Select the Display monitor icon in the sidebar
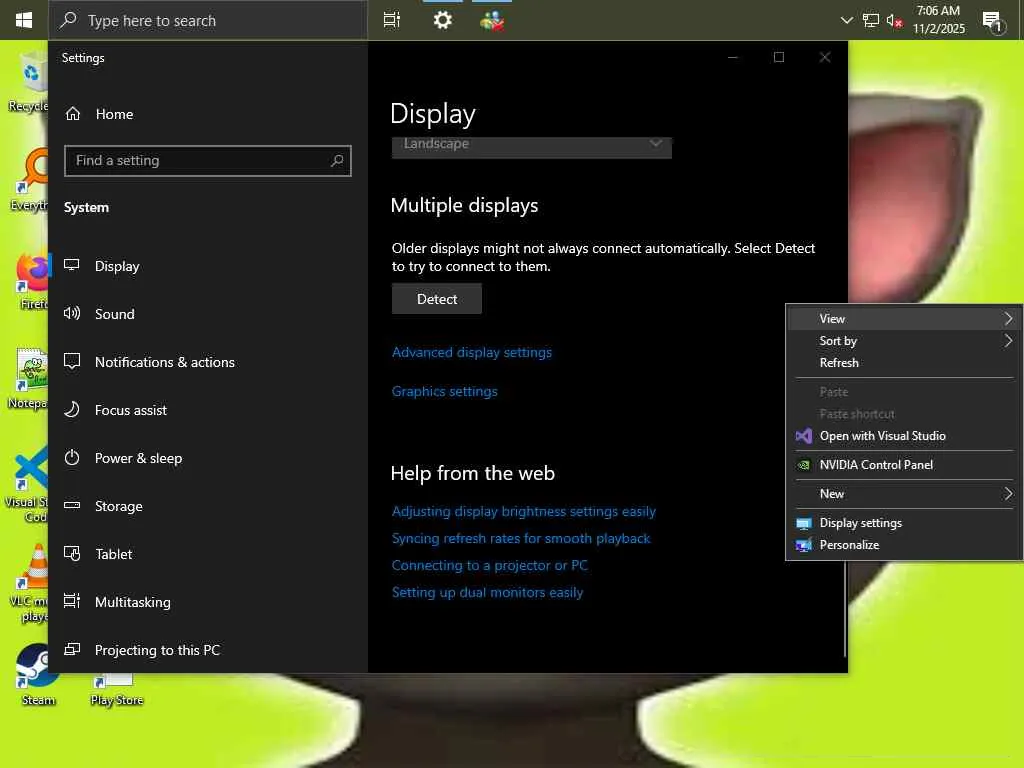Viewport: 1024px width, 768px height. pyautogui.click(x=72, y=265)
